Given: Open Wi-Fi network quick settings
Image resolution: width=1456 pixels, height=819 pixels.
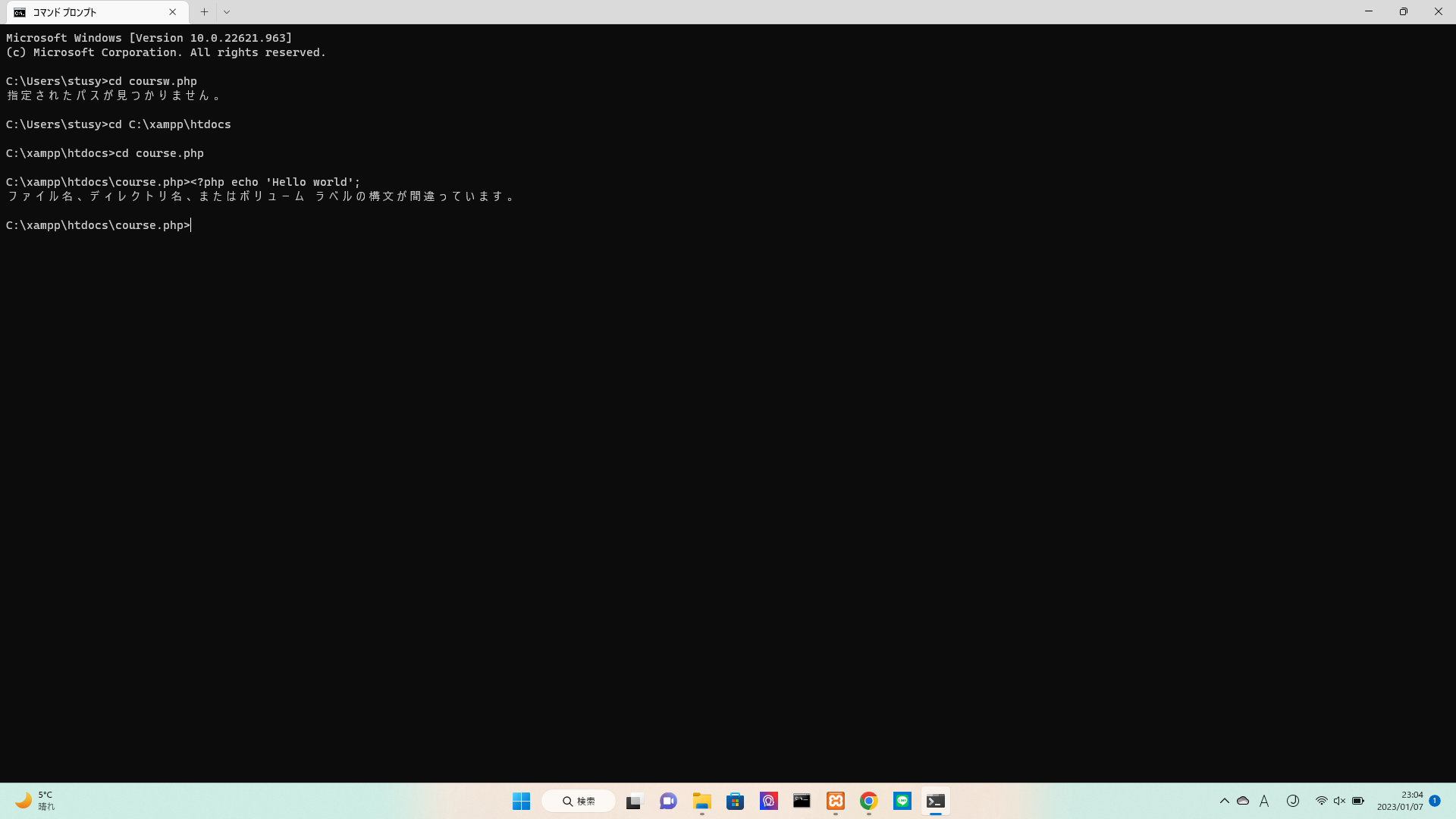Looking at the screenshot, I should (1321, 801).
